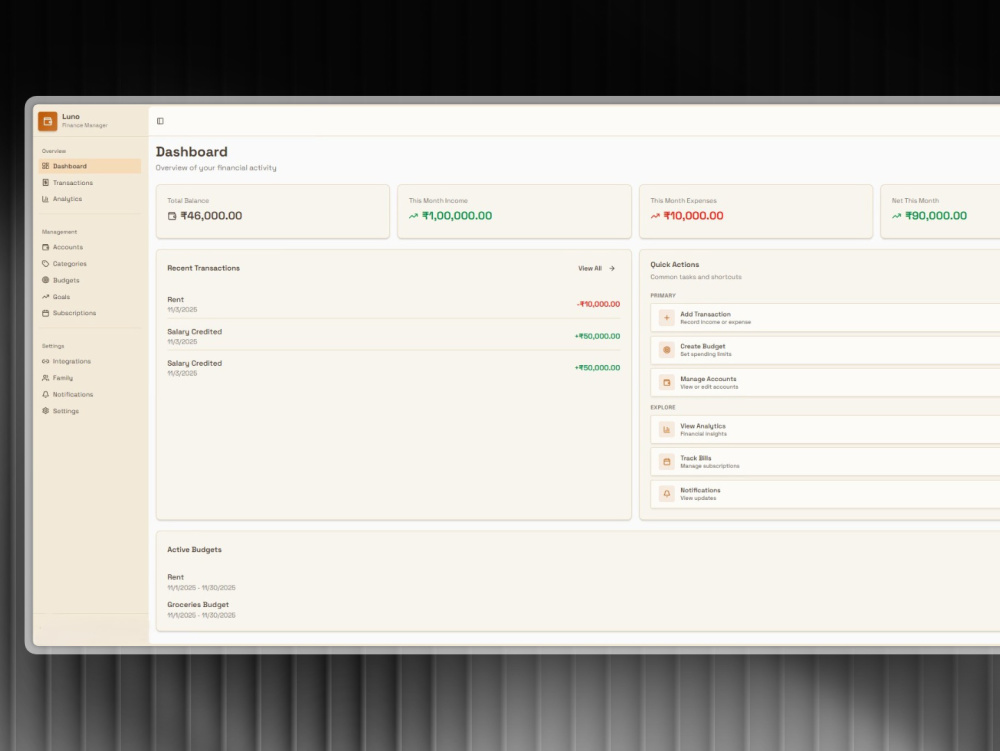Click the ₹90,000.00 net value

point(936,215)
